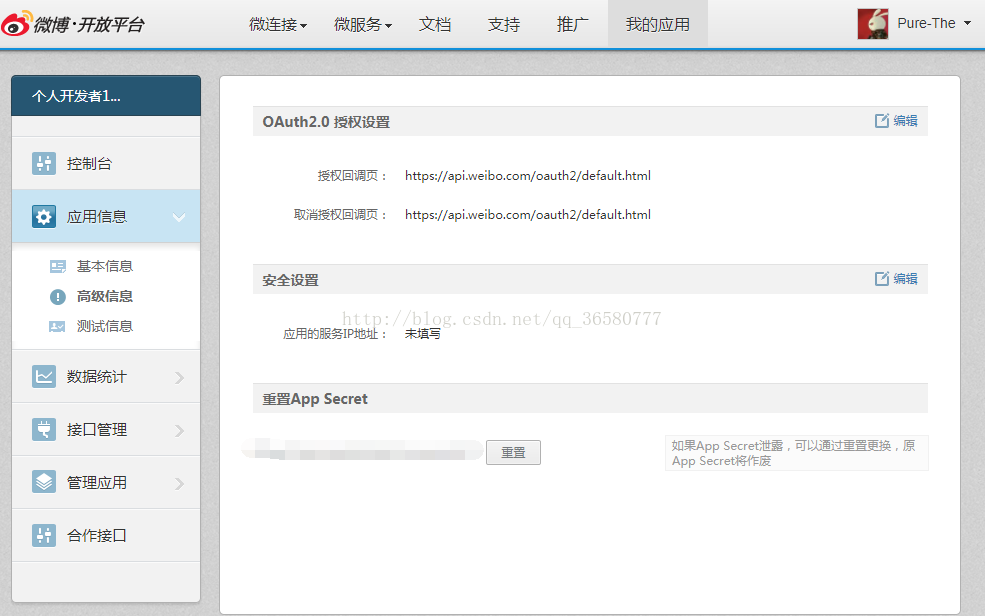Screen dimensions: 985x616
Task: Select 控制台 in the sidebar
Action: [x=106, y=163]
